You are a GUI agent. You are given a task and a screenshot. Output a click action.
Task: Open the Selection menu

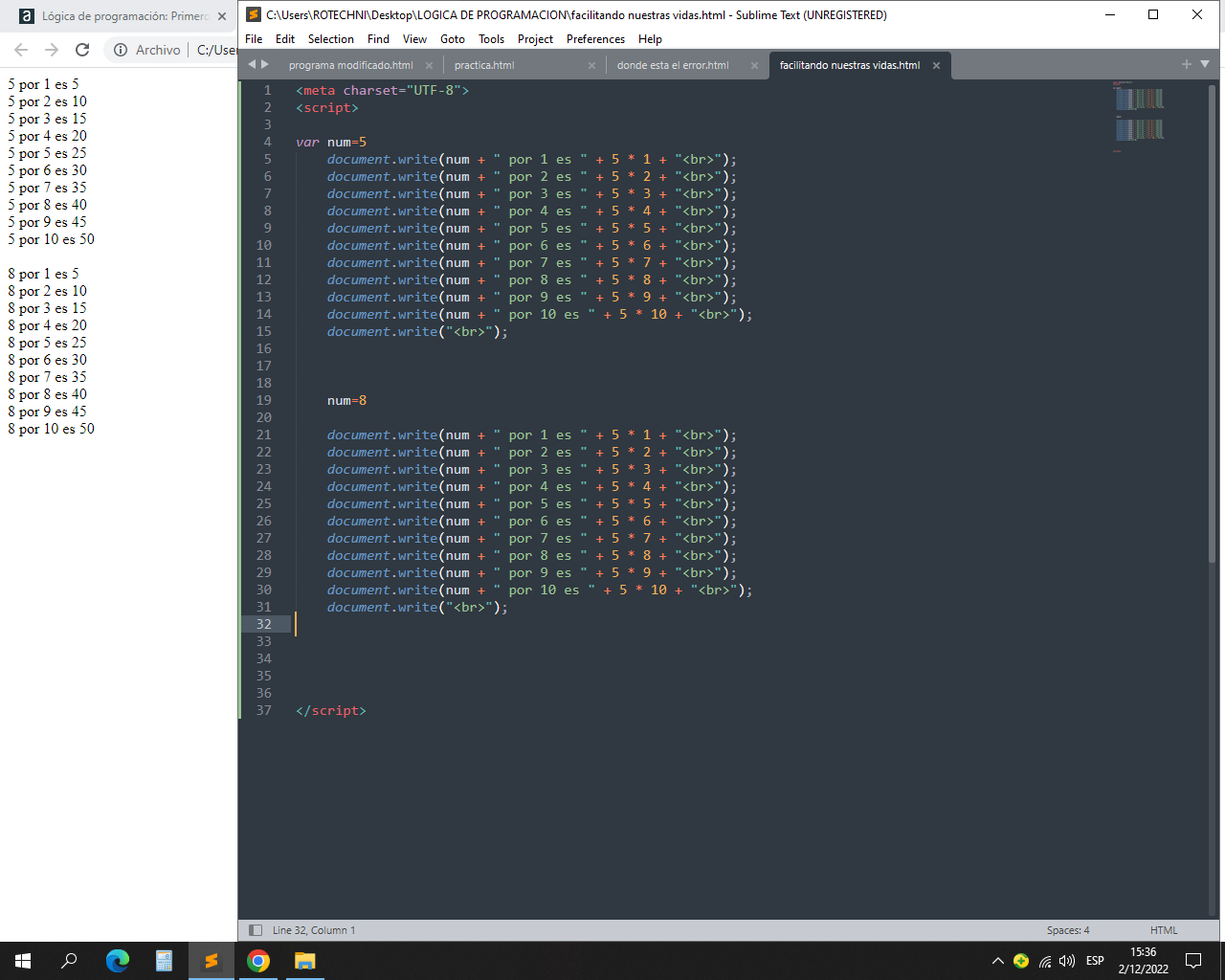(331, 39)
